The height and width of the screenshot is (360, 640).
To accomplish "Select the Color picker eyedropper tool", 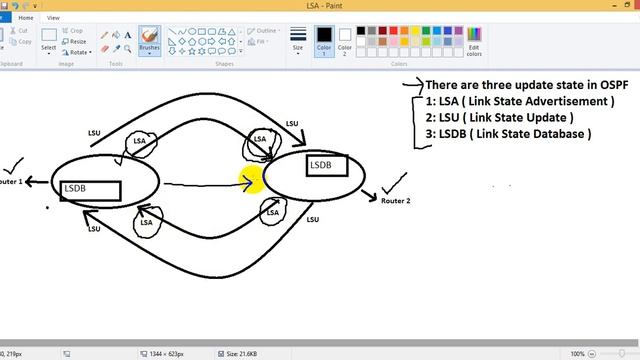I will coord(116,49).
